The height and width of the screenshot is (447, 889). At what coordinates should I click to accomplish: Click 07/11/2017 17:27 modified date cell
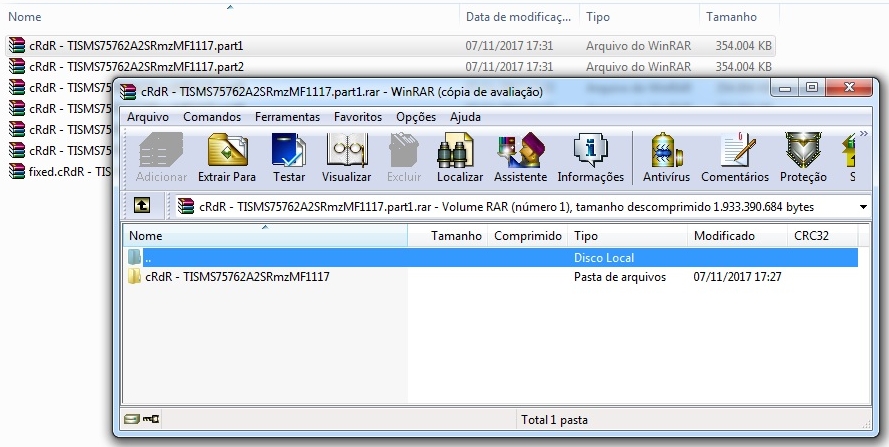tap(738, 277)
